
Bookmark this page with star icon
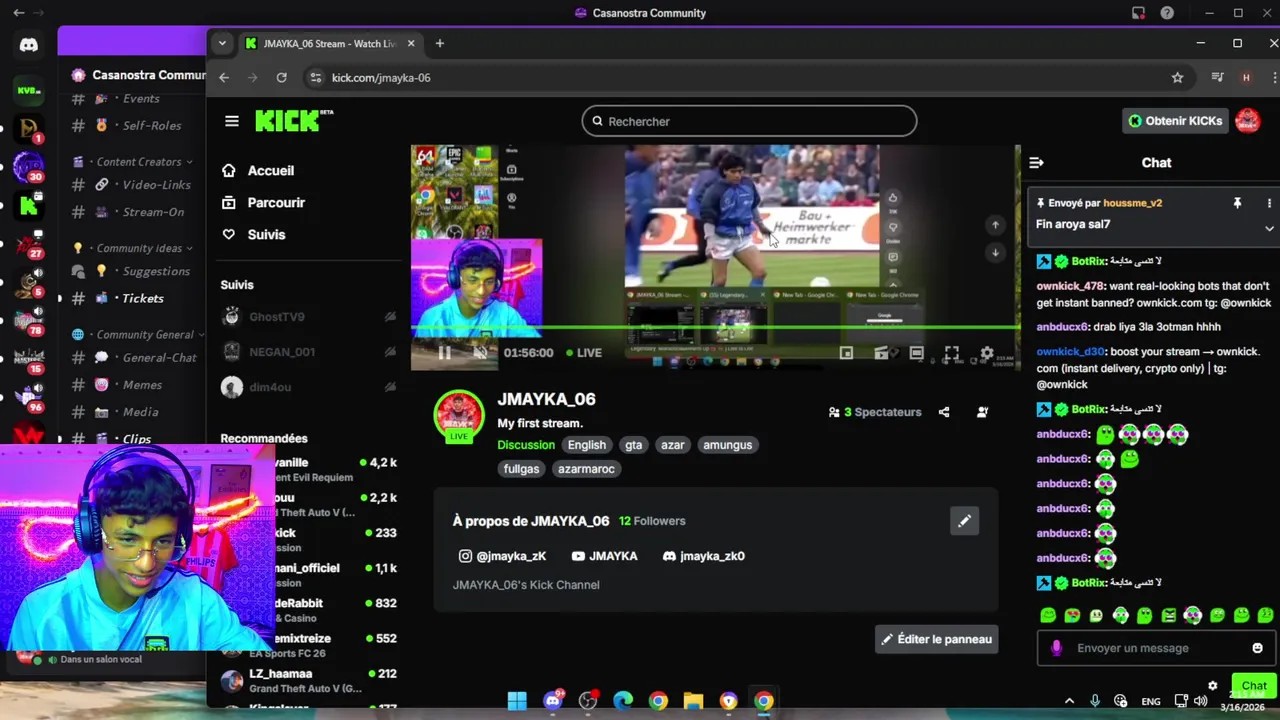coord(1177,77)
